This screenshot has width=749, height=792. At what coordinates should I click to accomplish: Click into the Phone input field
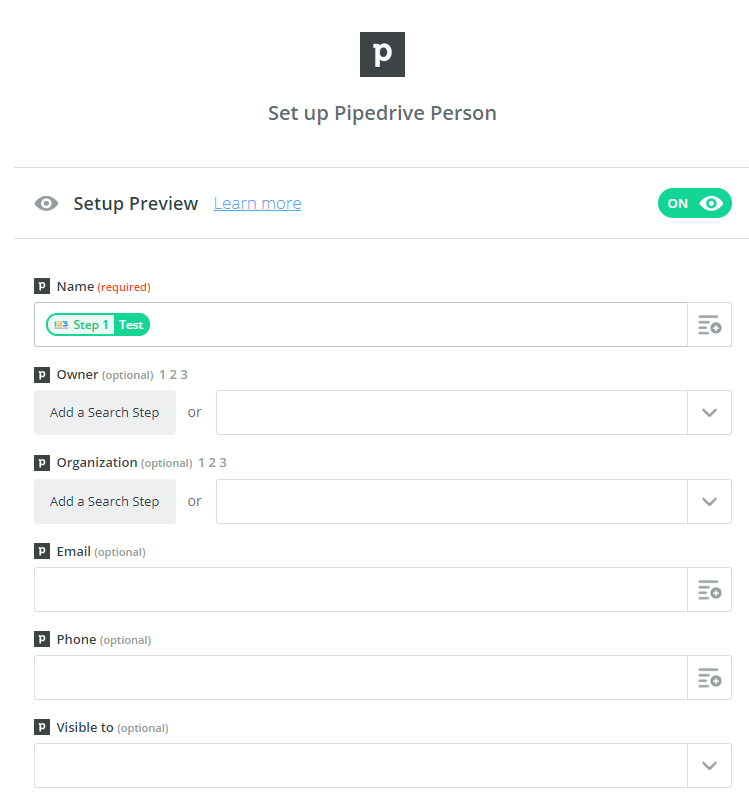pos(360,678)
